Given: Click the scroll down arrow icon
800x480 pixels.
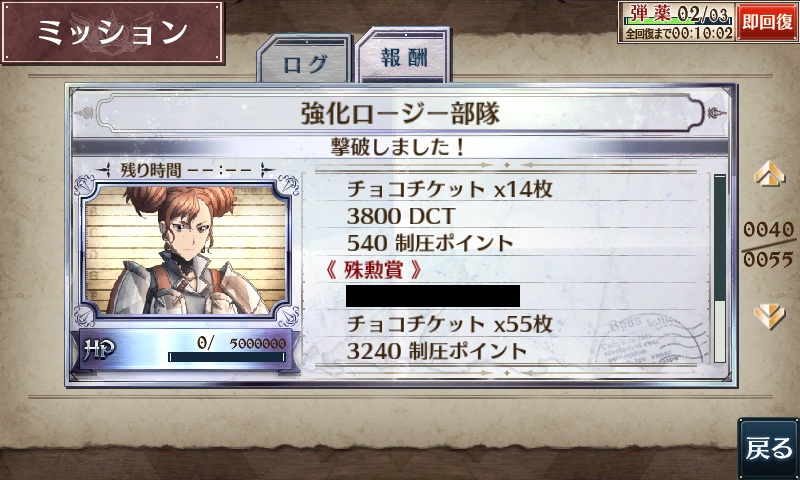Looking at the screenshot, I should pos(769,316).
